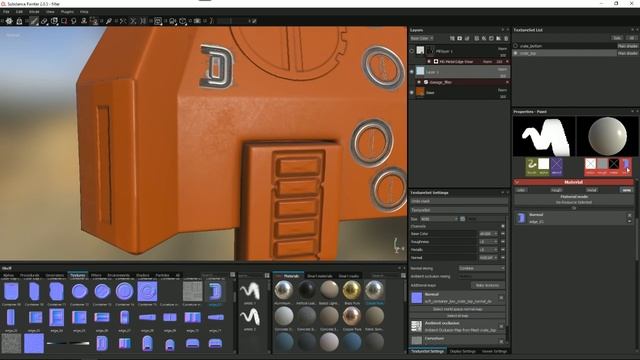Viewport: 640px width, 360px height.
Task: Toggle visibility of the top fill layer
Action: (412, 51)
